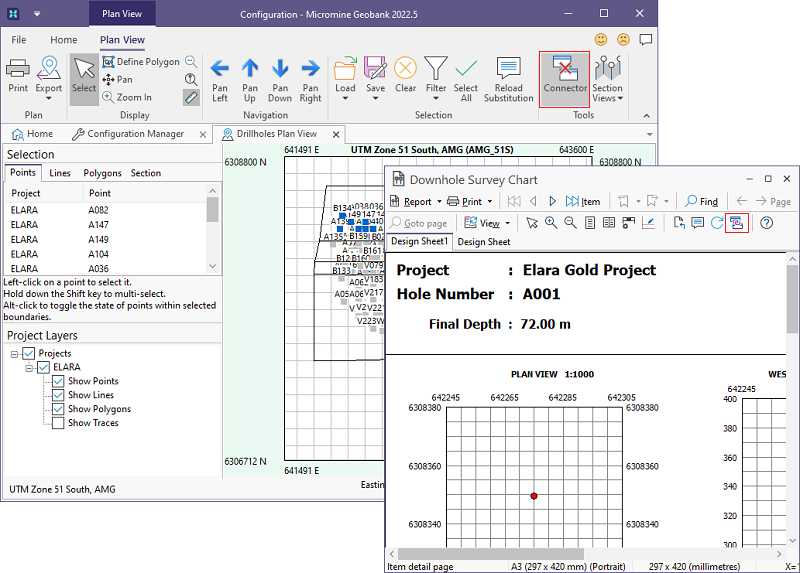Click the comment bubble icon in title area
Viewport: 800px width, 573px height.
(x=645, y=39)
